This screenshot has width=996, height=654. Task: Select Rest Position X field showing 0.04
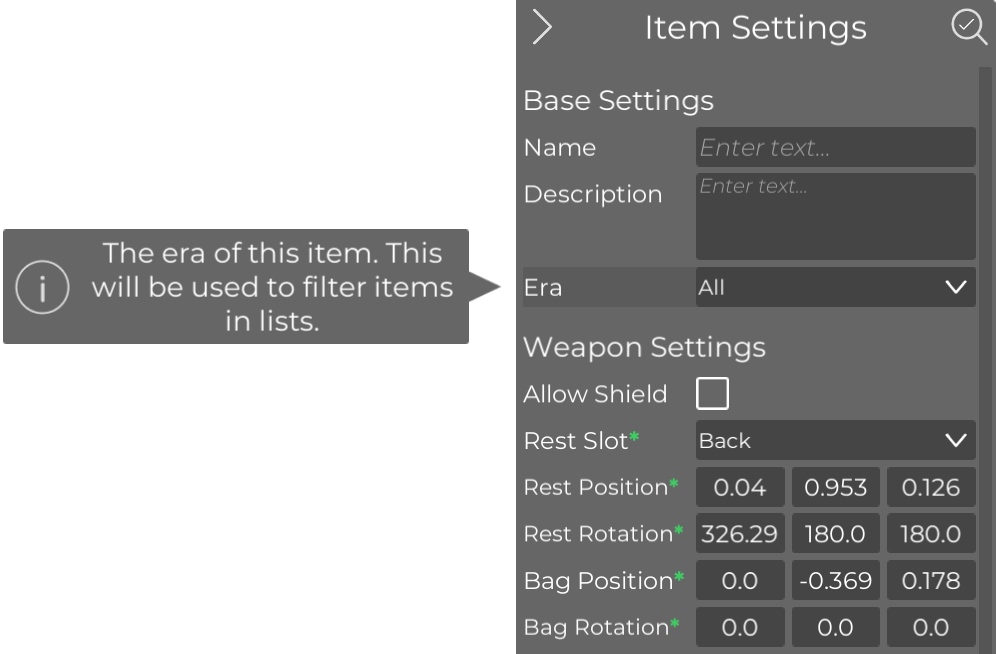click(740, 488)
